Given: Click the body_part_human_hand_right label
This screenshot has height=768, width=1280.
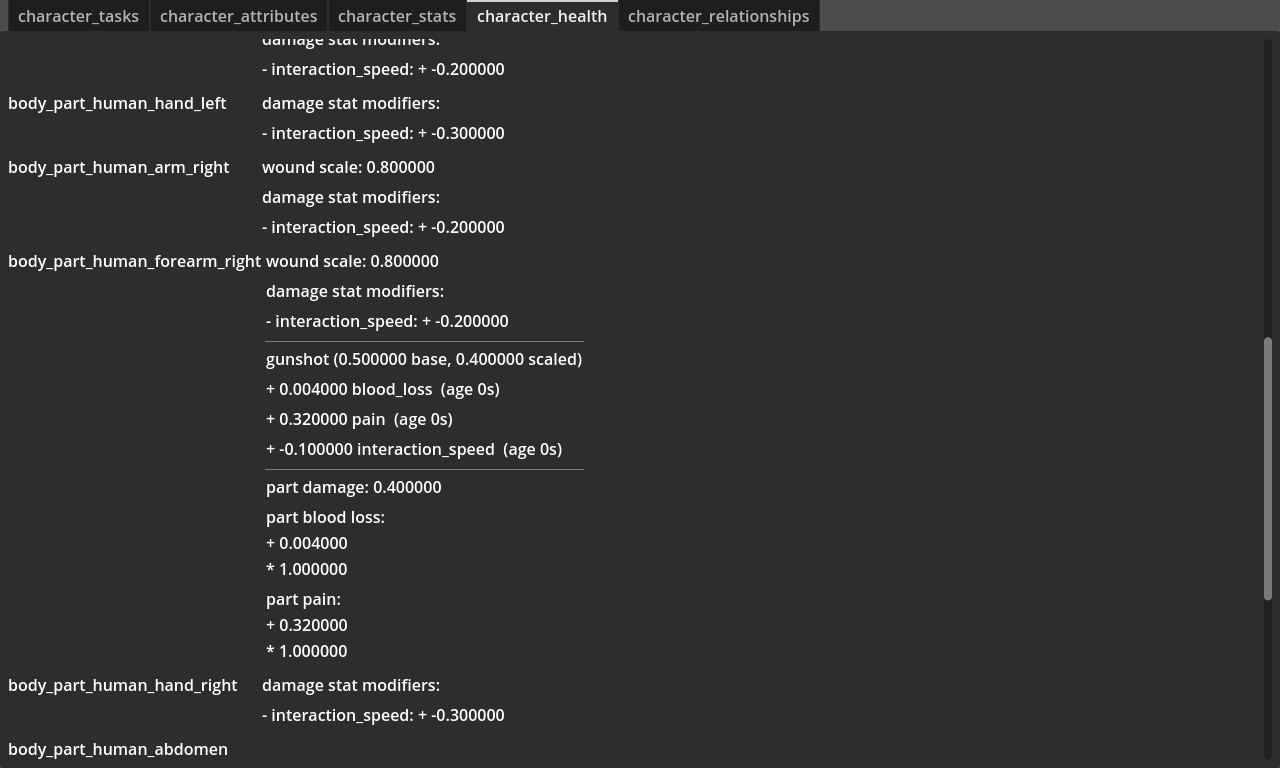Looking at the screenshot, I should pos(122,685).
